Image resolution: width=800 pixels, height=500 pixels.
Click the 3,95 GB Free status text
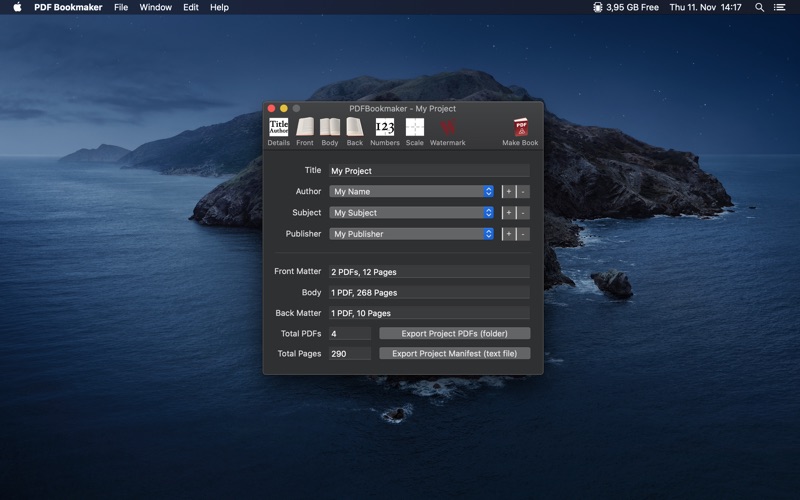632,7
